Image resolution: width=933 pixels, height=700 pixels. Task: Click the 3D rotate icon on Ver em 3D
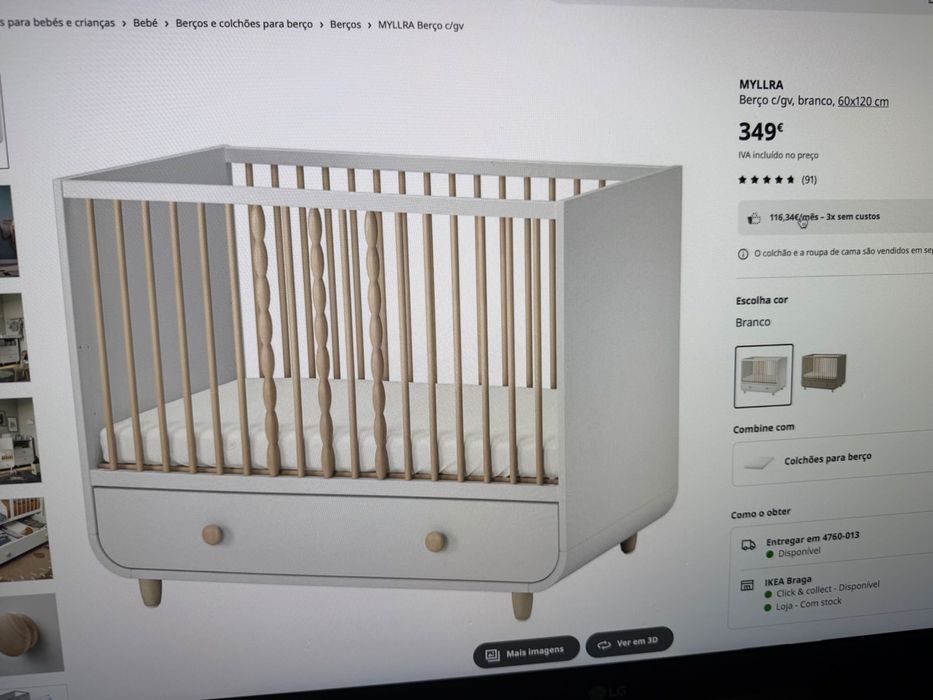point(604,645)
